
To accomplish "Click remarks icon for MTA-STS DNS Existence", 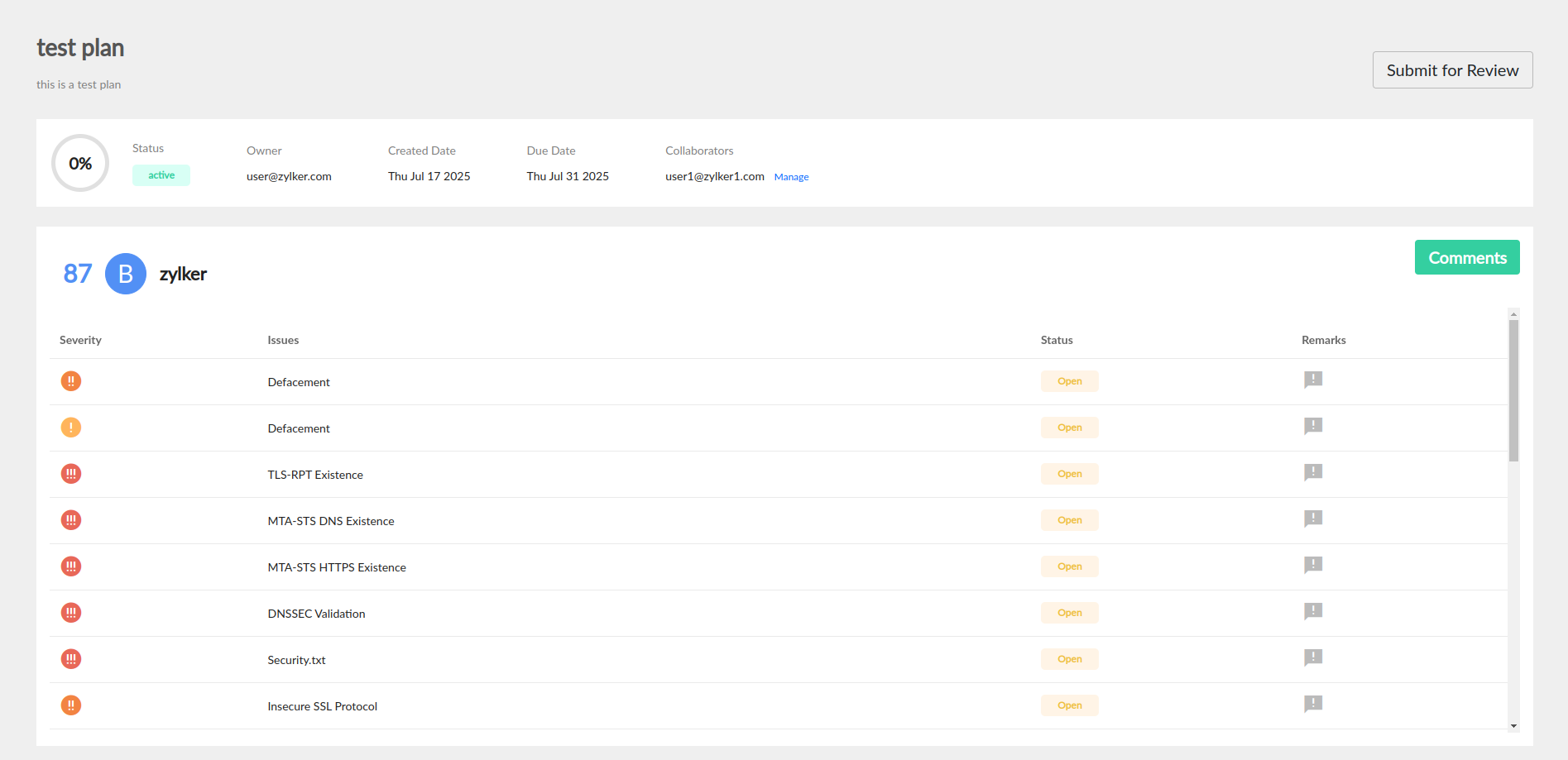I will 1312,519.
